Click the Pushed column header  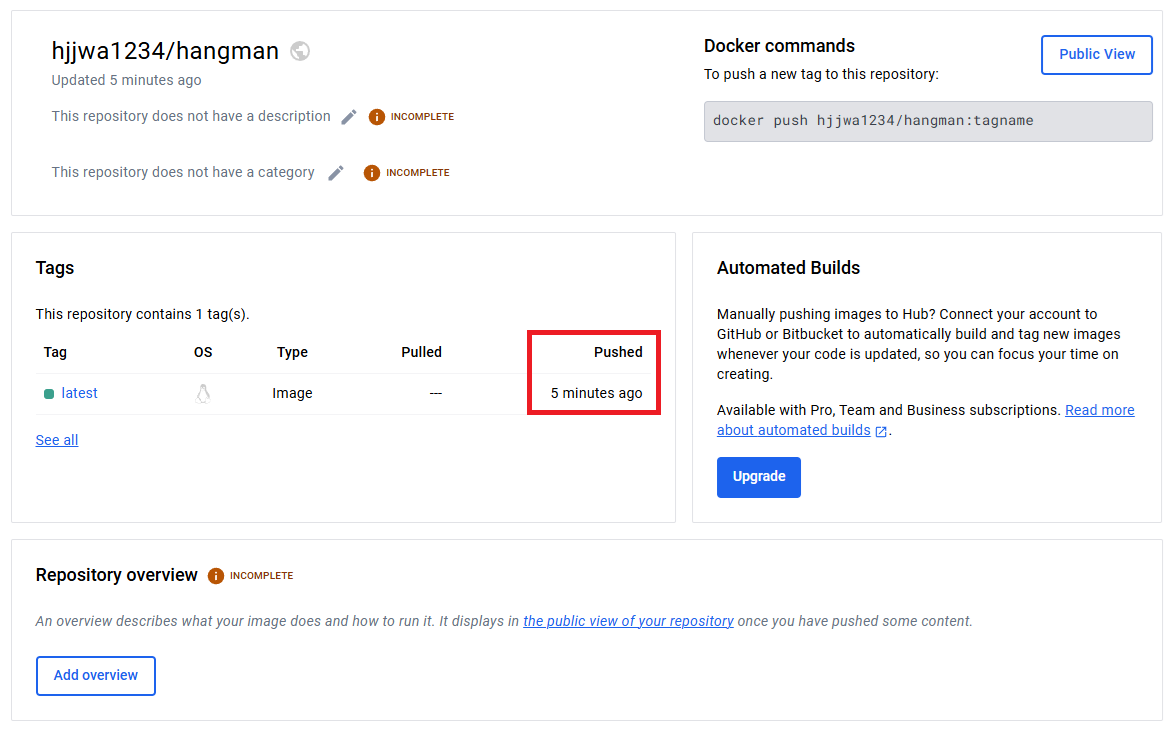pos(618,352)
